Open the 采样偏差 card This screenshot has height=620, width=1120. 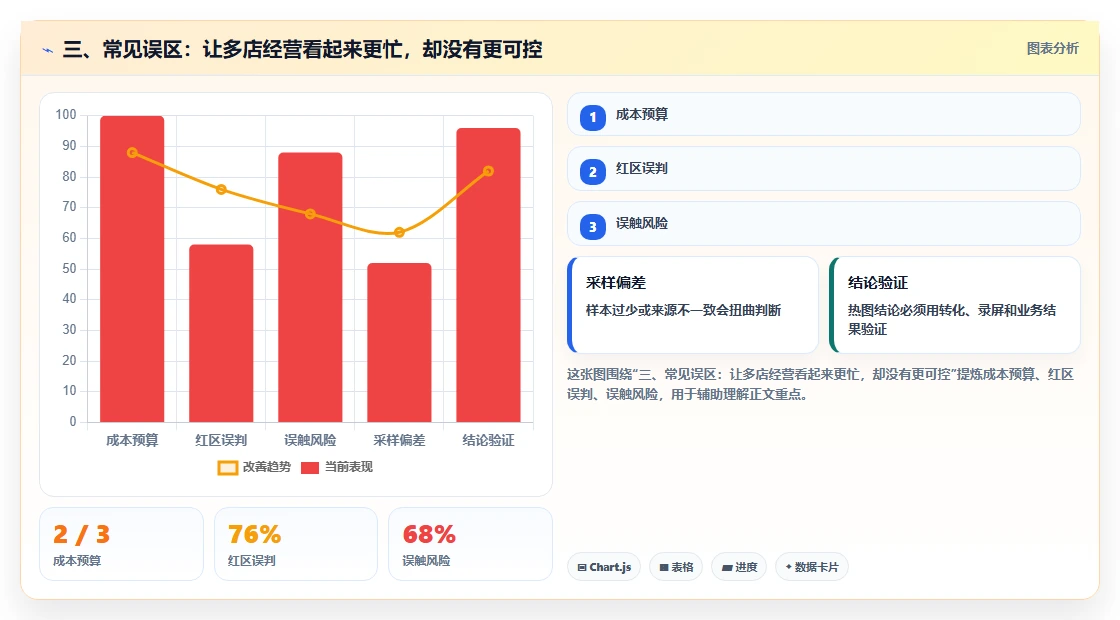pos(693,305)
